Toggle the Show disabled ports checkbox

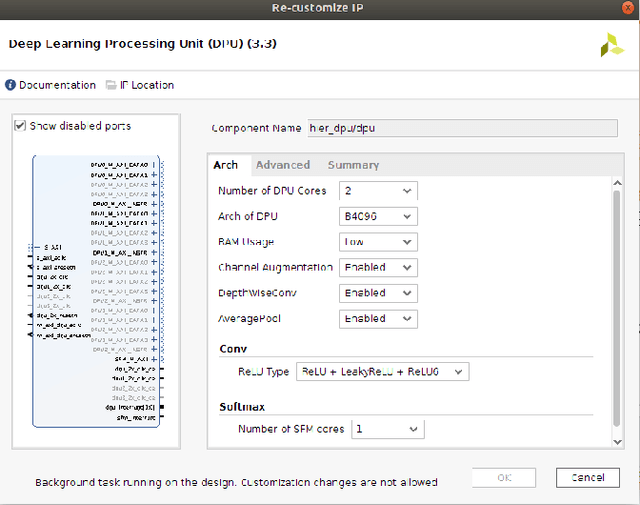coord(21,126)
